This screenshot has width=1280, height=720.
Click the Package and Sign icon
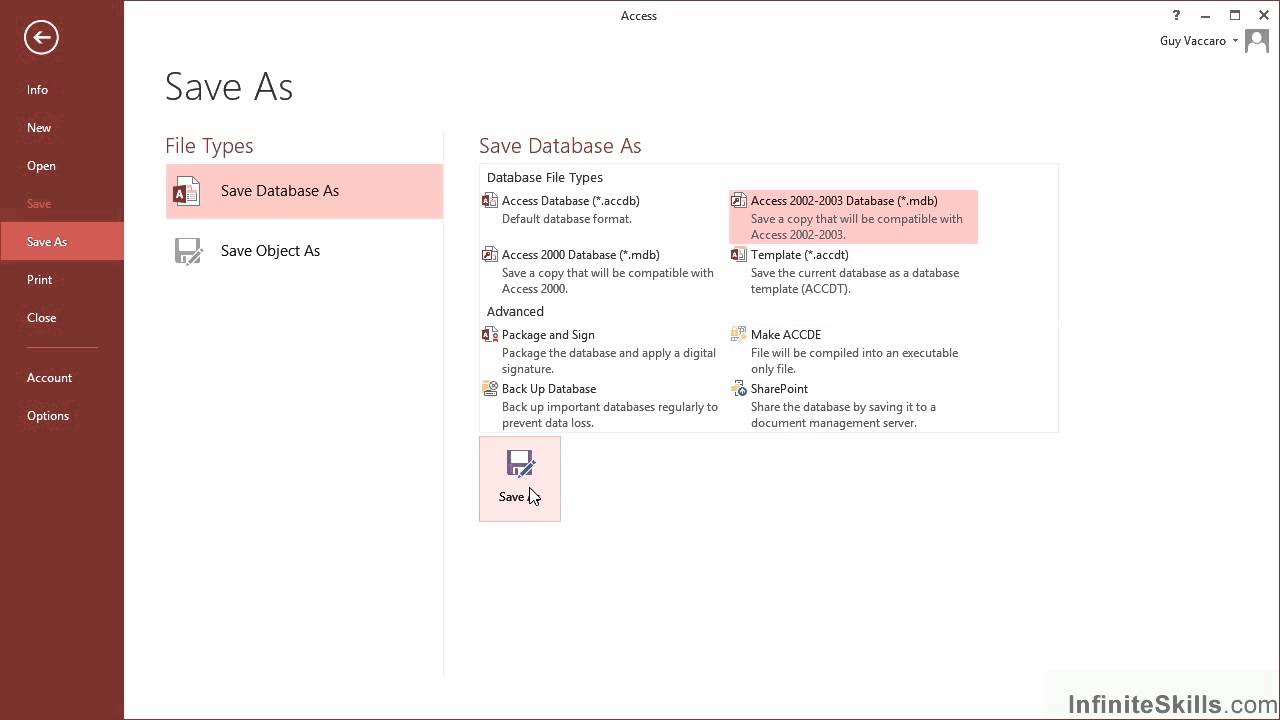tap(490, 335)
